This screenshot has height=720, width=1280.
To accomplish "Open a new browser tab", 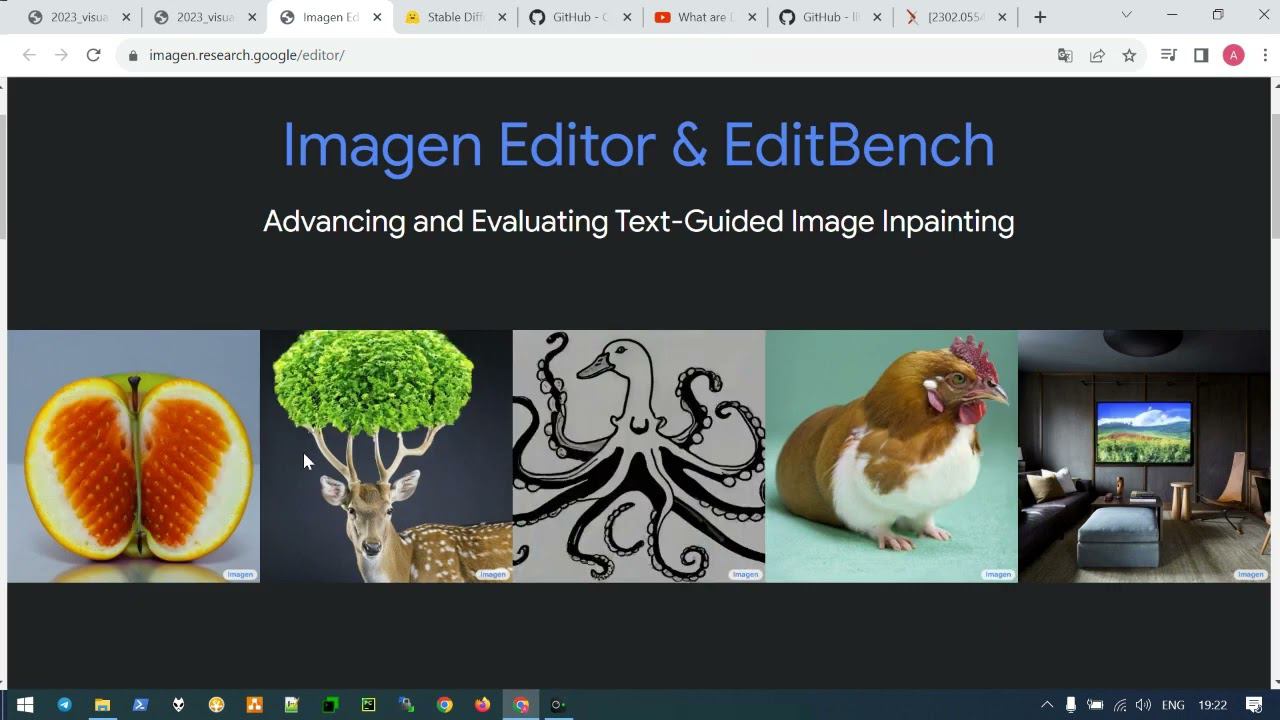I will (1040, 17).
